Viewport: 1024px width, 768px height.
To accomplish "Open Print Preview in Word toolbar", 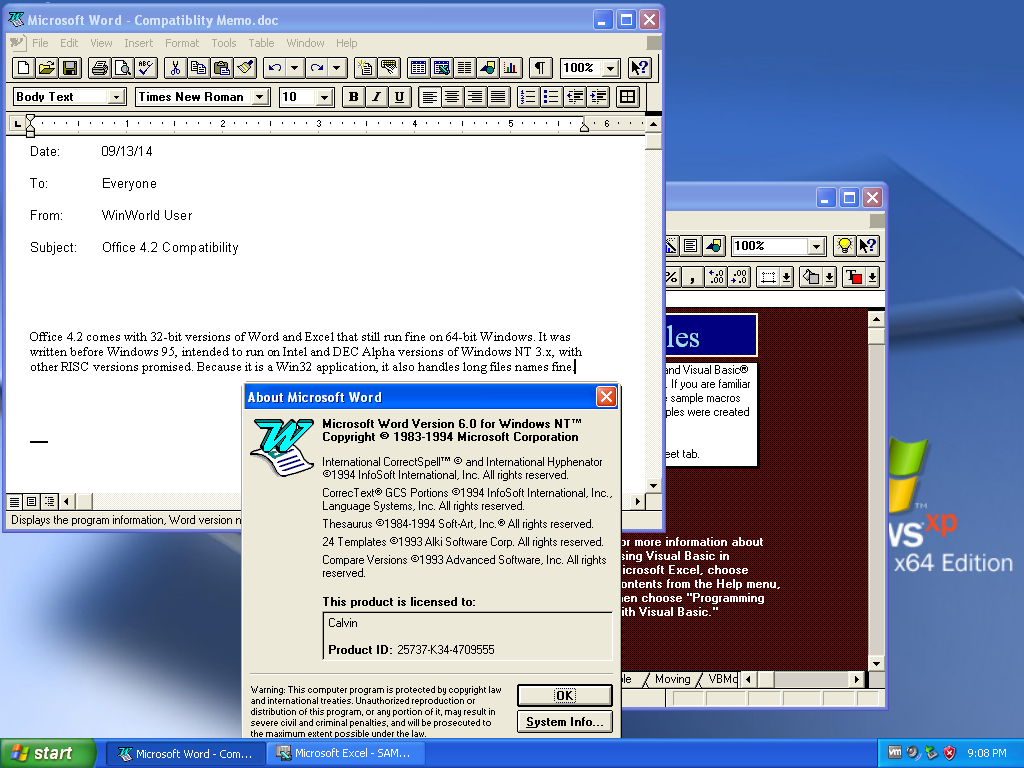I will click(122, 67).
